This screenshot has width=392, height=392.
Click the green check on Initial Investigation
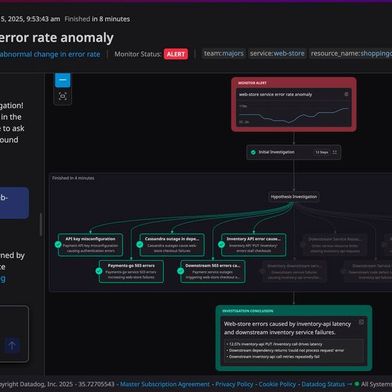click(253, 152)
